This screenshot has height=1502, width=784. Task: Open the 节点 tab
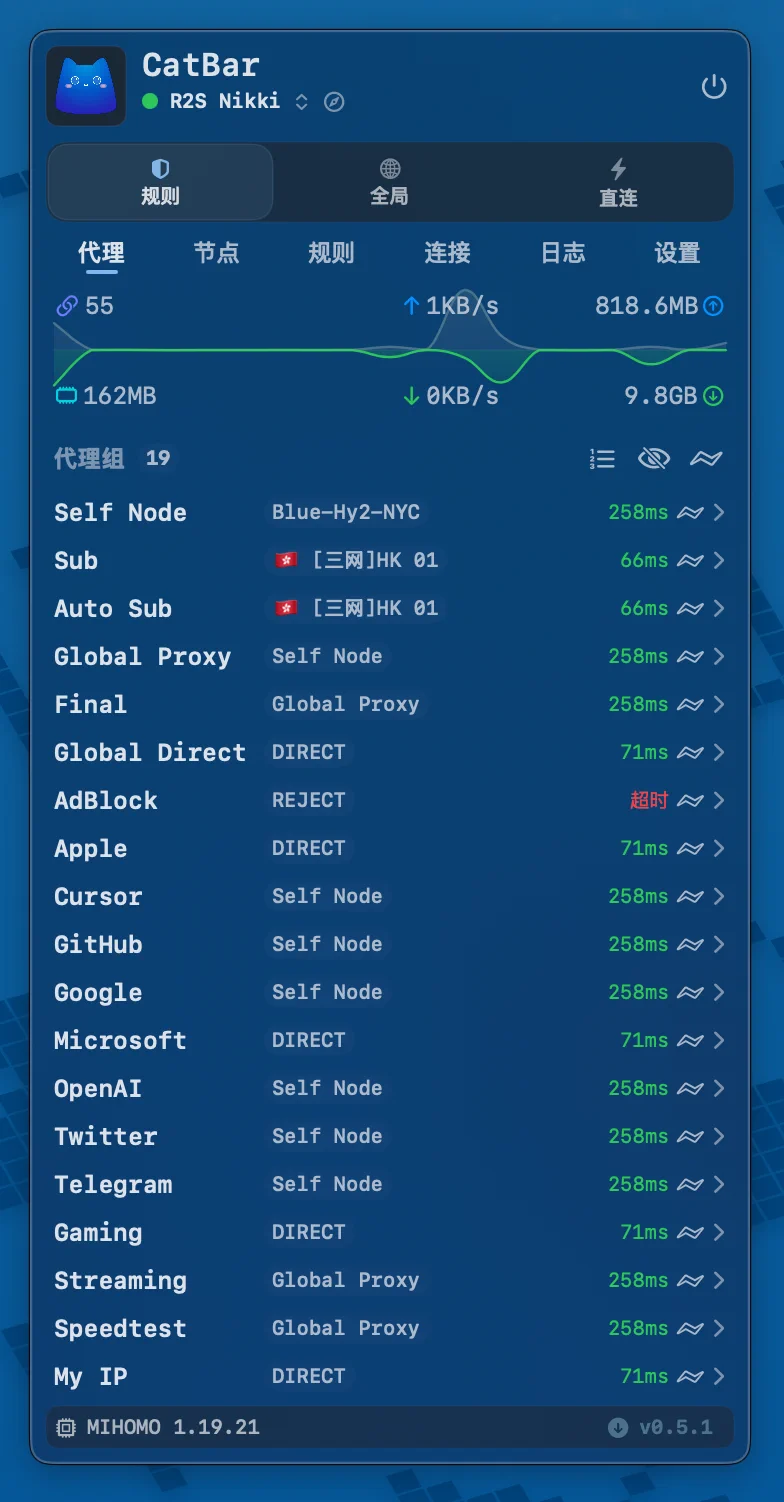click(216, 253)
